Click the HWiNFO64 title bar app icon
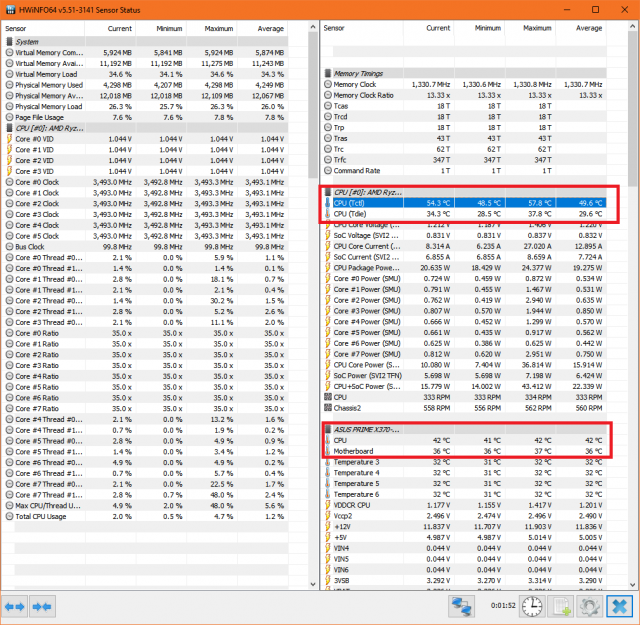Viewport: 640px width, 625px height. pos(10,10)
